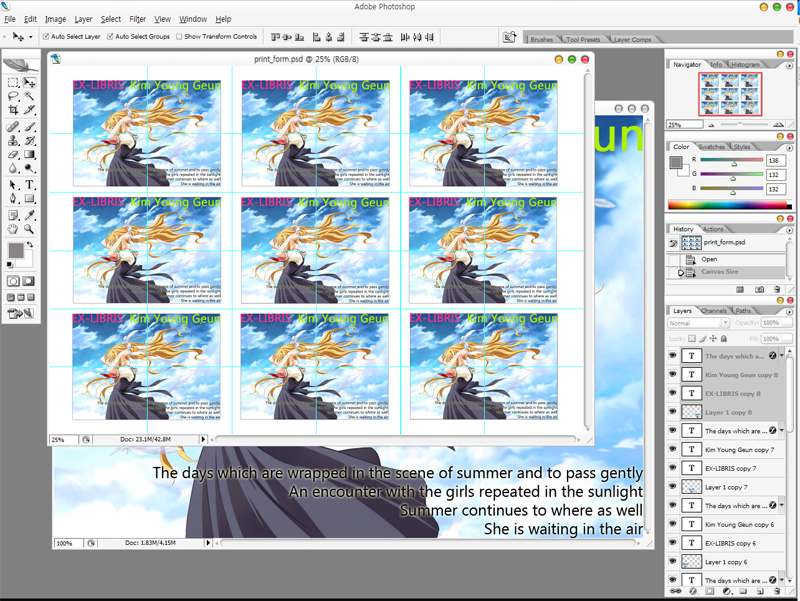The height and width of the screenshot is (601, 800).
Task: Open status bar menu arrow of the background document window
Action: pos(208,543)
